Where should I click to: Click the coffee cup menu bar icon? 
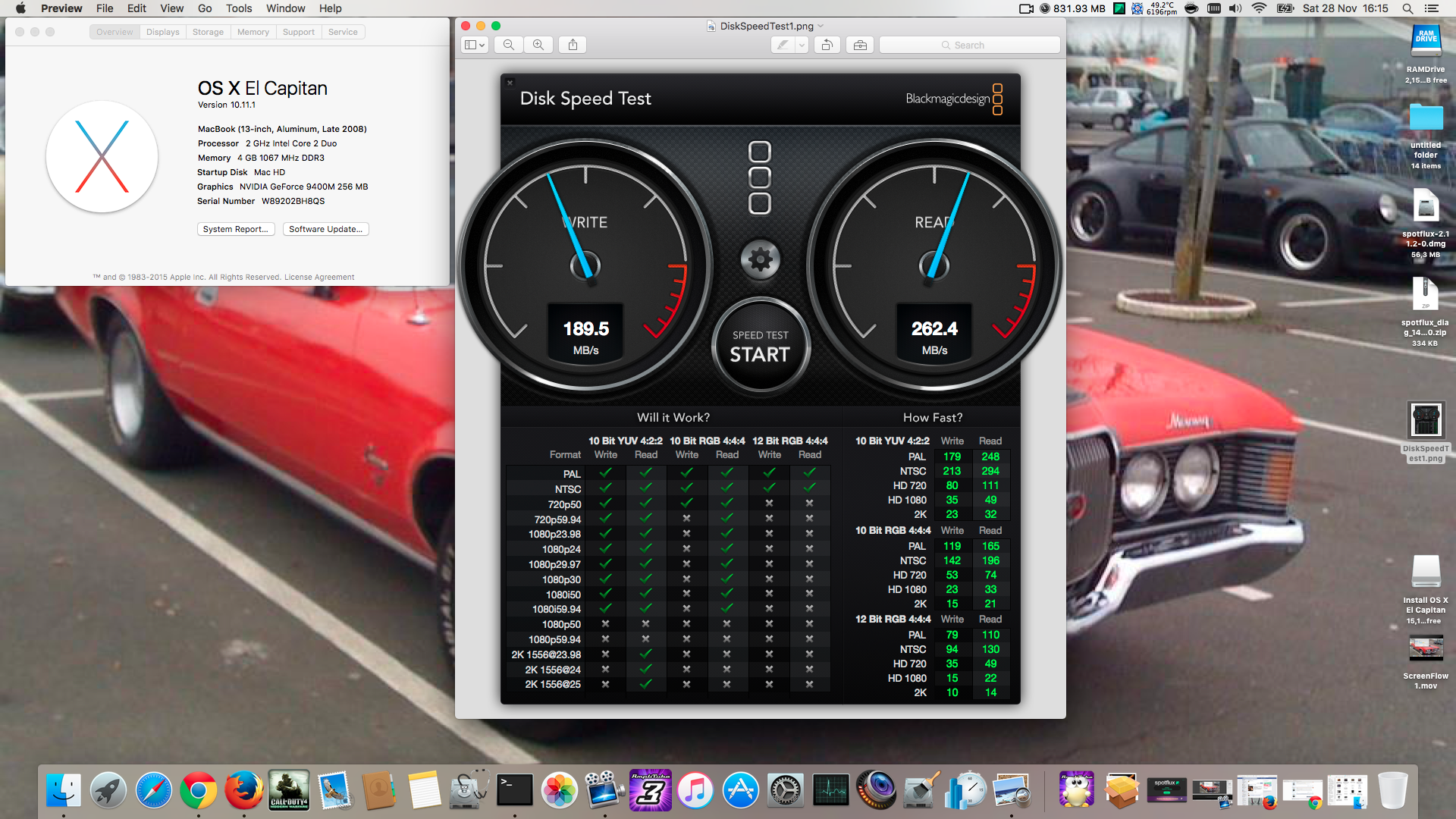[1191, 8]
